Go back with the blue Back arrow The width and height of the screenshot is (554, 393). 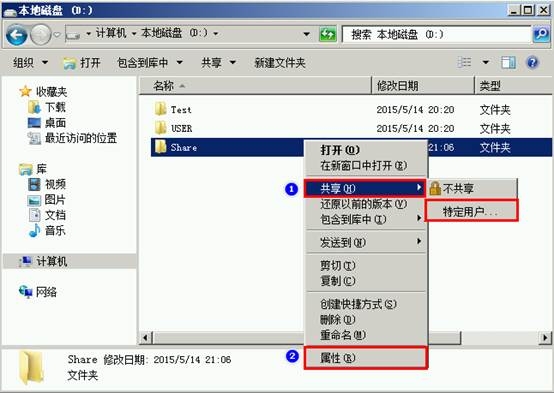(x=17, y=34)
